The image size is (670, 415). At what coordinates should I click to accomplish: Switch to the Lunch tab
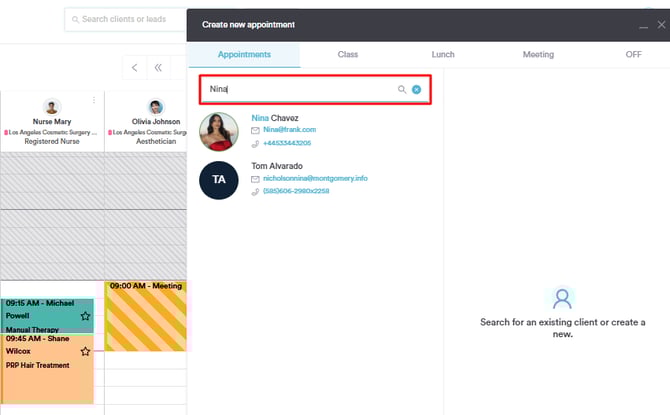click(443, 54)
